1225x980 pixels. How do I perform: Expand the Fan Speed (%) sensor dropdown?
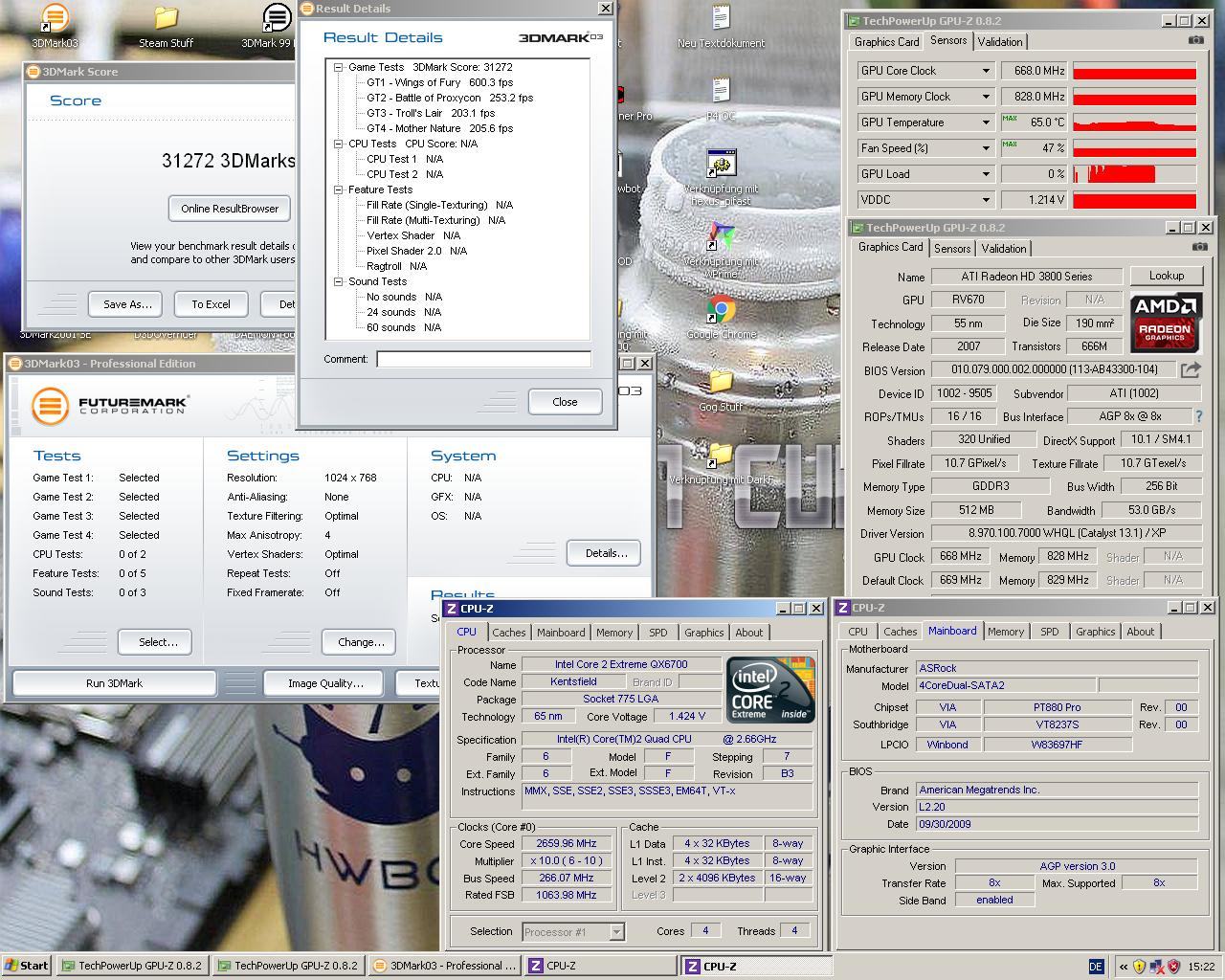[986, 148]
